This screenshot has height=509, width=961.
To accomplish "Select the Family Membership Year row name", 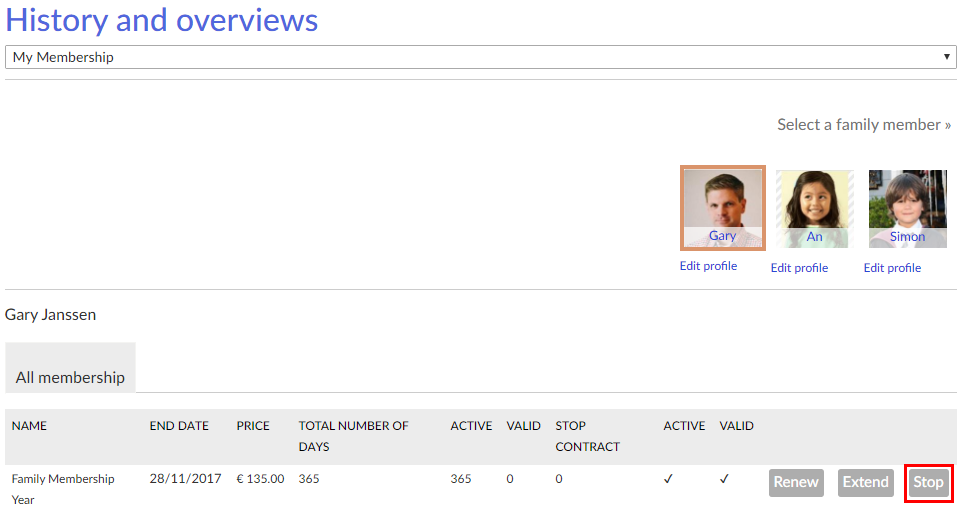I will [x=62, y=488].
